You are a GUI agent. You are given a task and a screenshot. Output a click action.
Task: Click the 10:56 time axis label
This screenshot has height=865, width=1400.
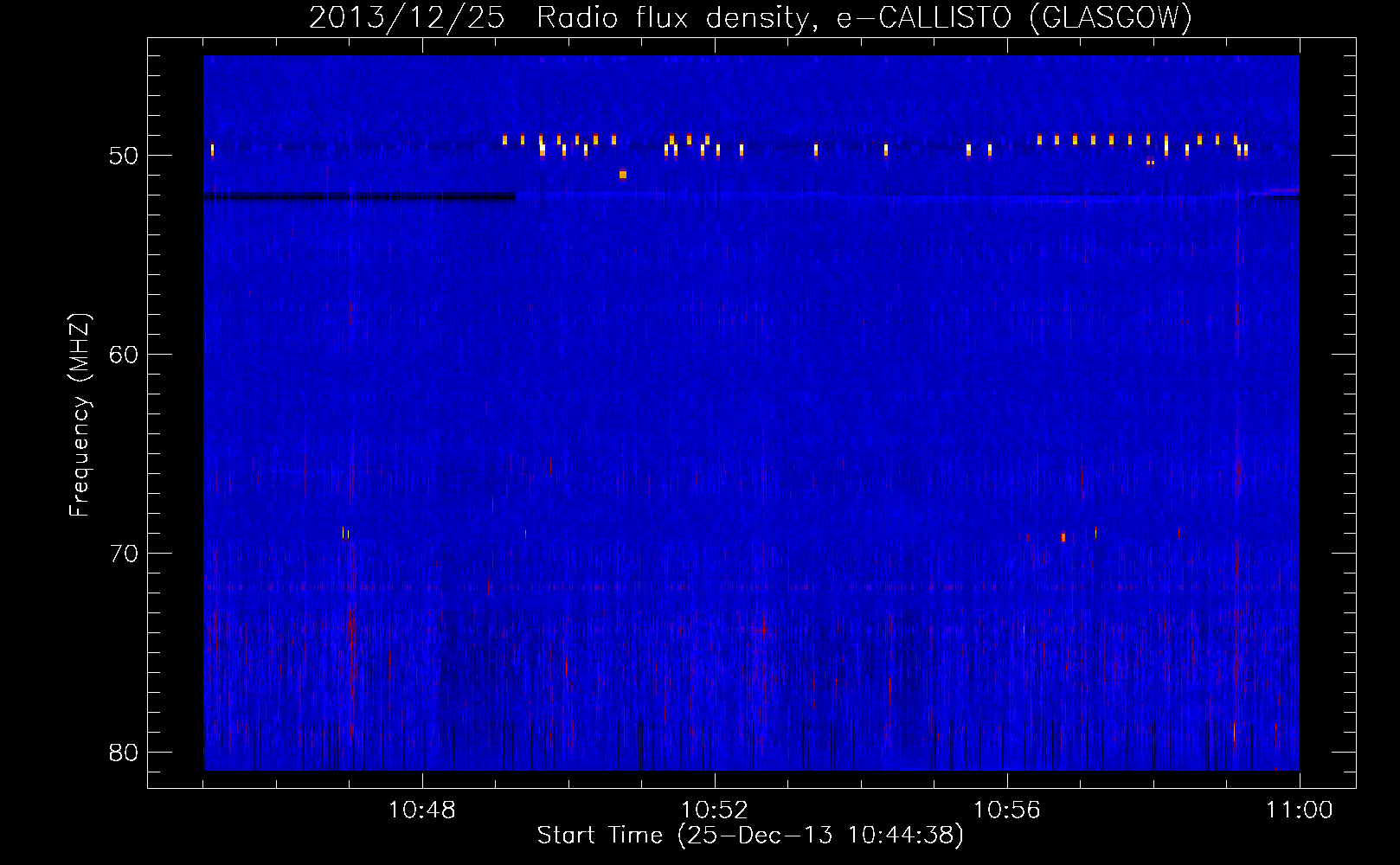1007,811
